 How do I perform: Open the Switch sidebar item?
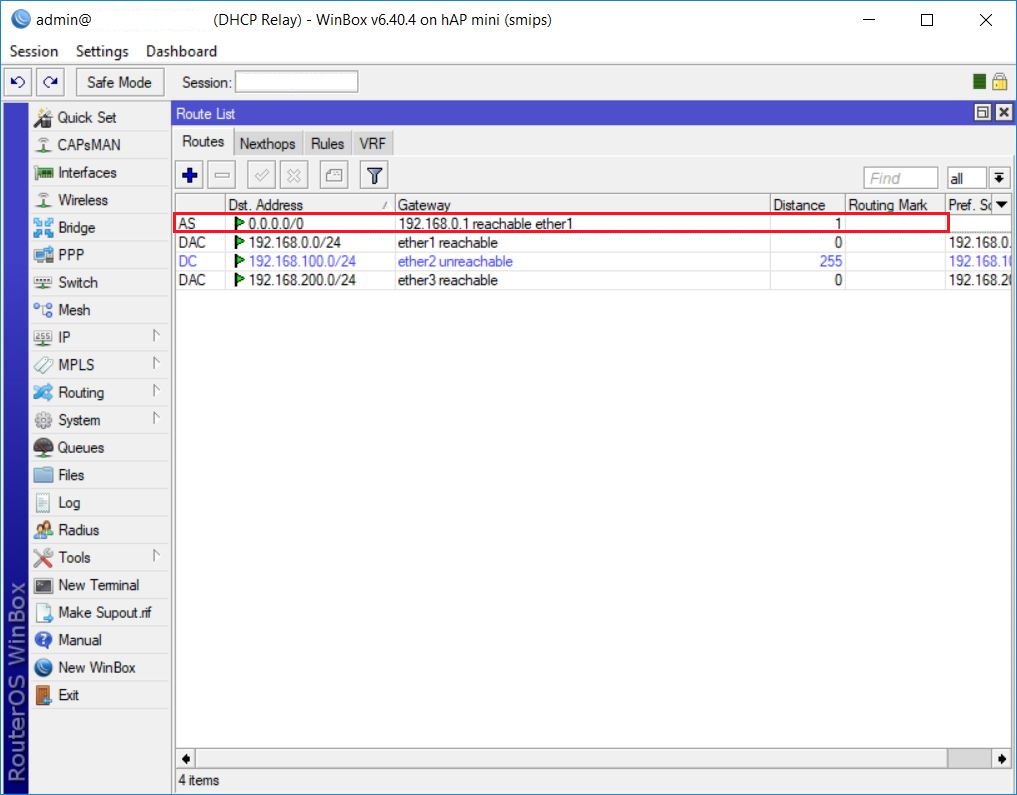(x=99, y=282)
